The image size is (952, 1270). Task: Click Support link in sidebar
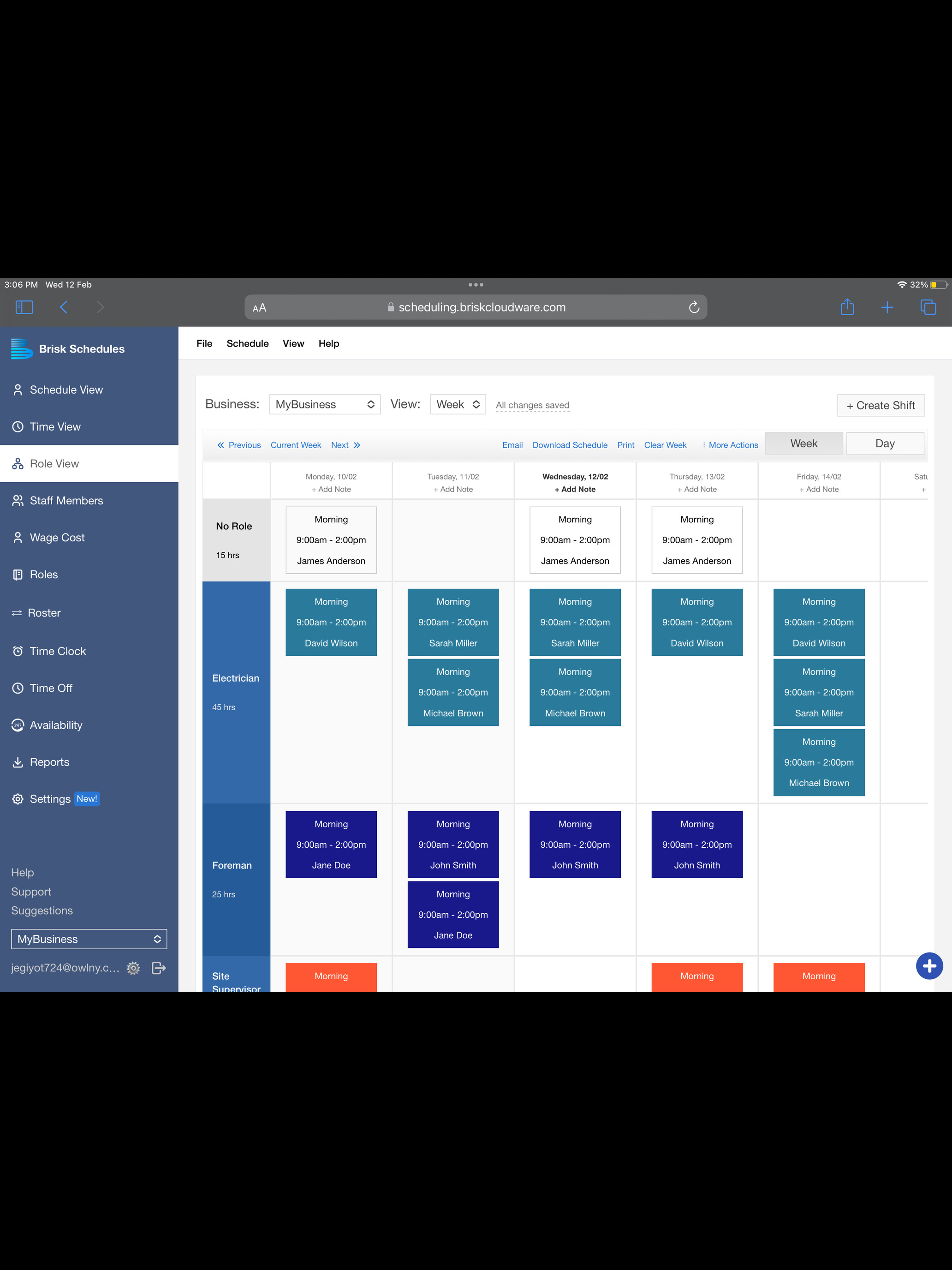[31, 892]
